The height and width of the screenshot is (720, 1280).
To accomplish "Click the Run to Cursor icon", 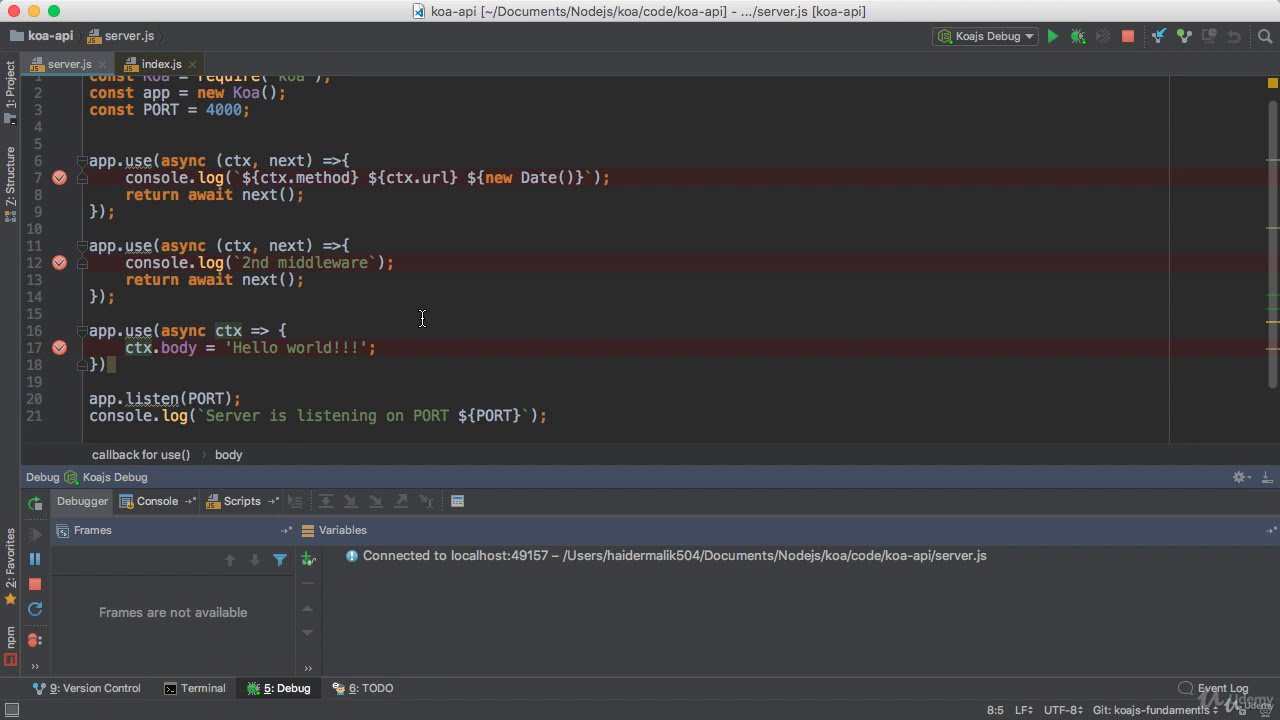I will point(426,501).
